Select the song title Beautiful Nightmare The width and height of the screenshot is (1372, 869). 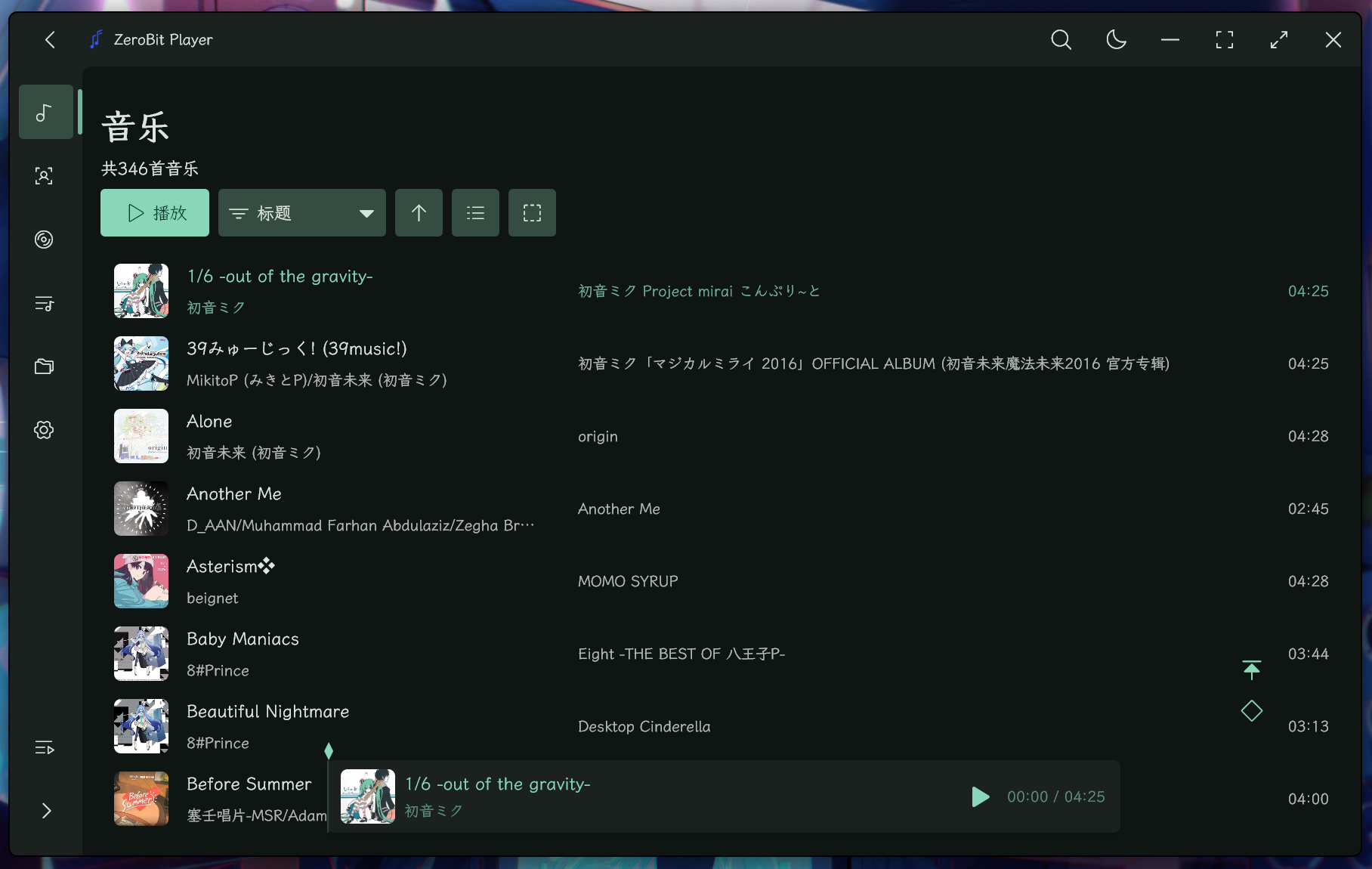[x=267, y=712]
